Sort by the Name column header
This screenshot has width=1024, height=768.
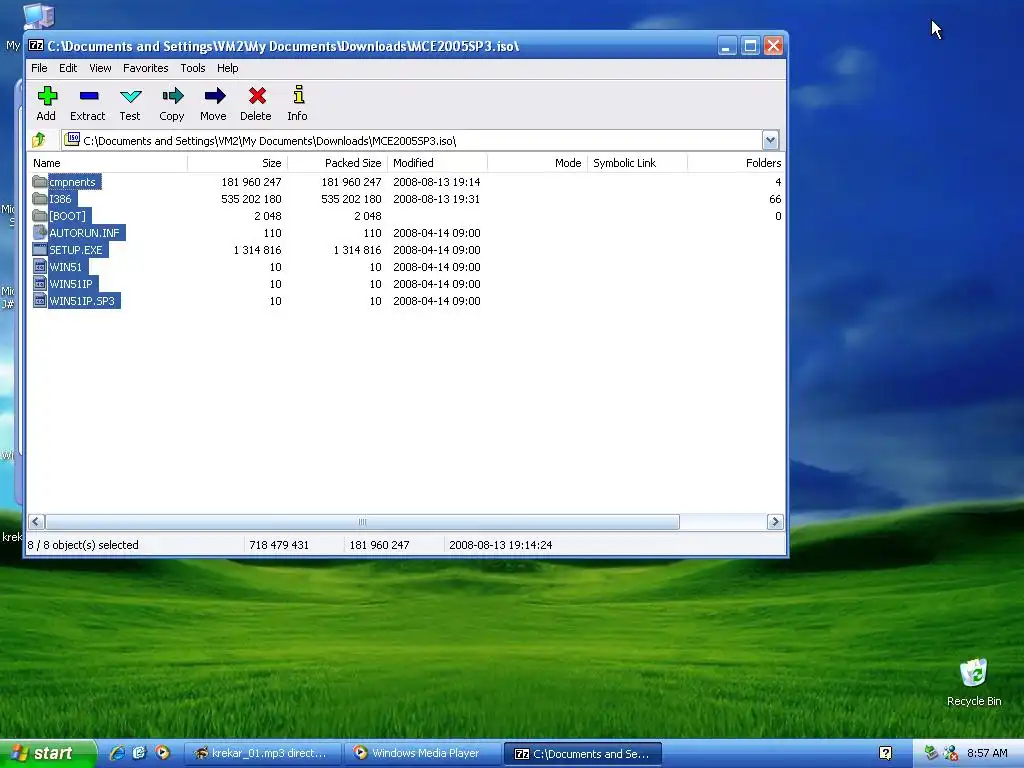pos(107,163)
